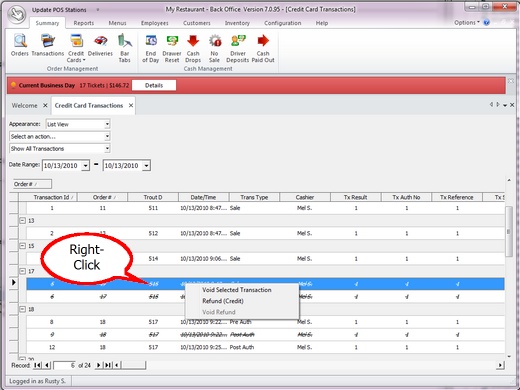Screen dimensions: 520x390
Task: Select the Drawer Reset icon
Action: click(172, 48)
